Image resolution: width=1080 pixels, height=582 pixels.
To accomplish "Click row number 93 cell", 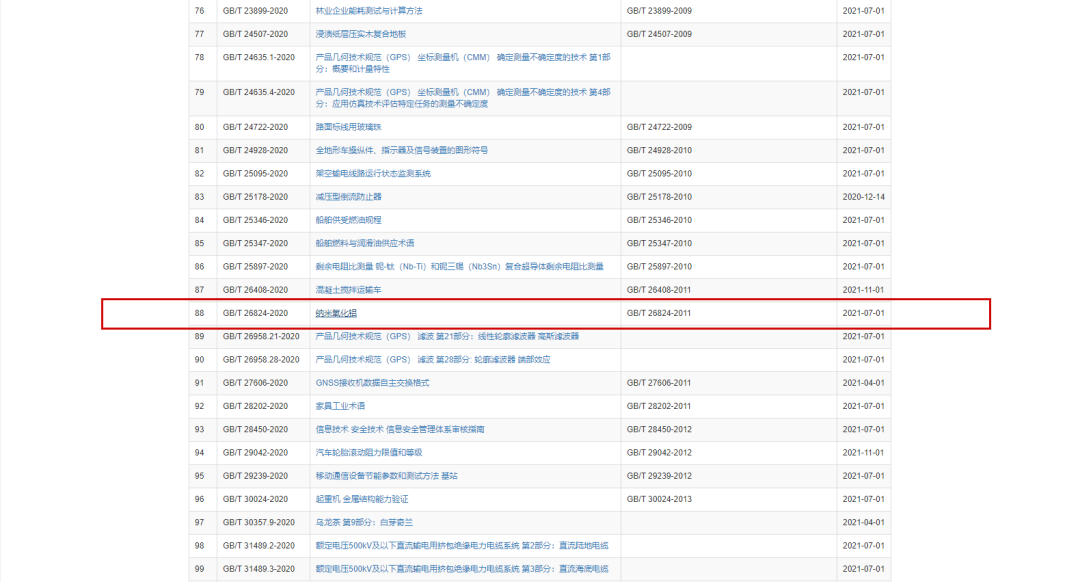I will [199, 429].
